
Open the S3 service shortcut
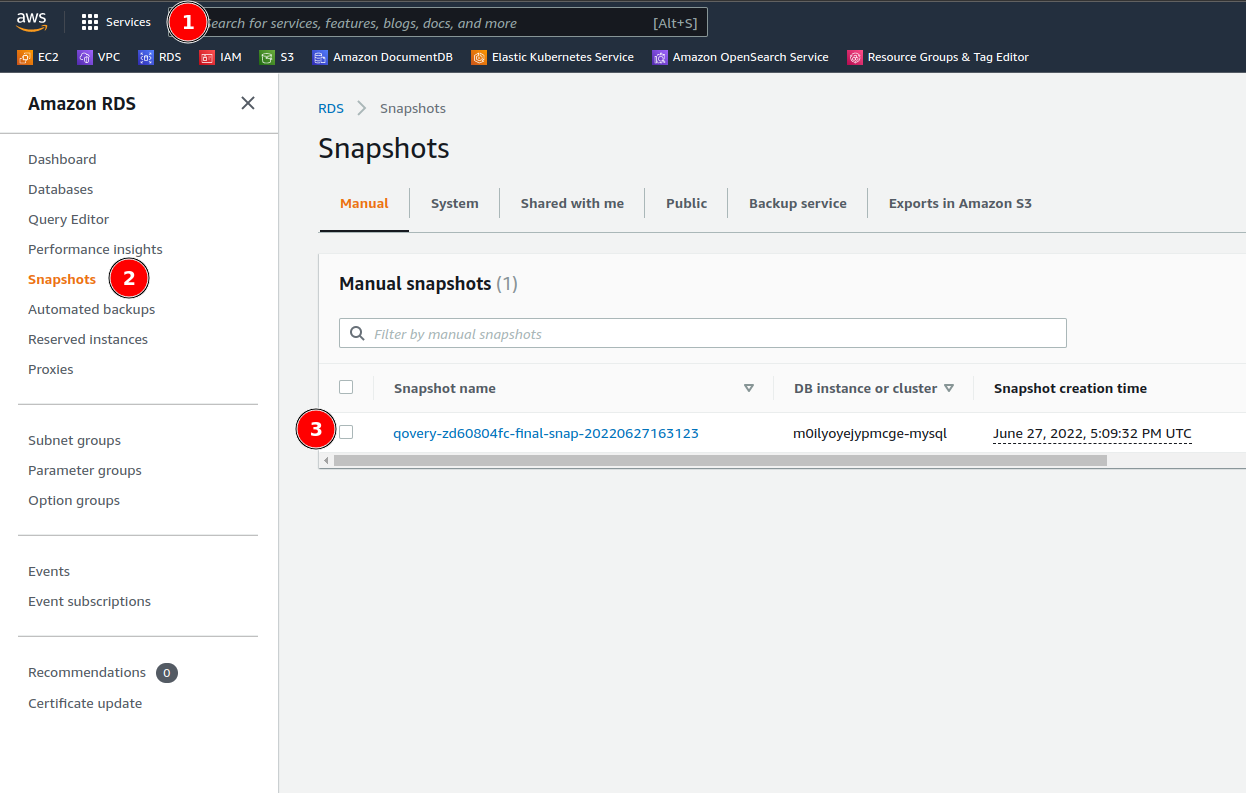pyautogui.click(x=277, y=57)
